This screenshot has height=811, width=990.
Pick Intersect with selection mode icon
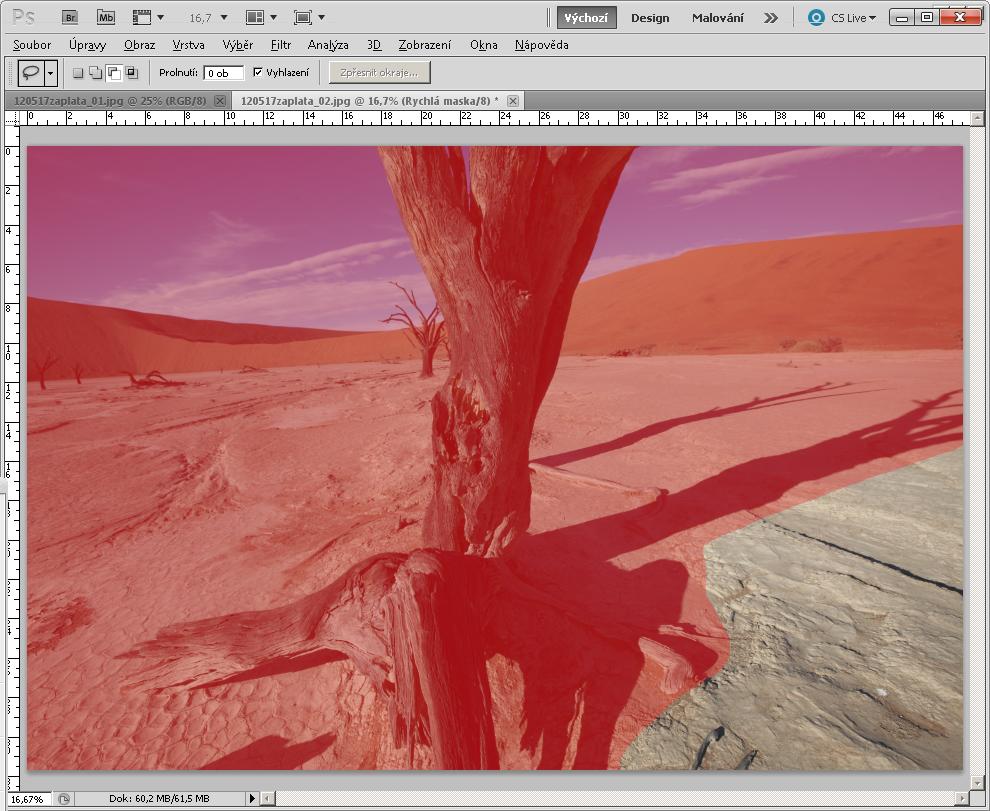tap(131, 73)
